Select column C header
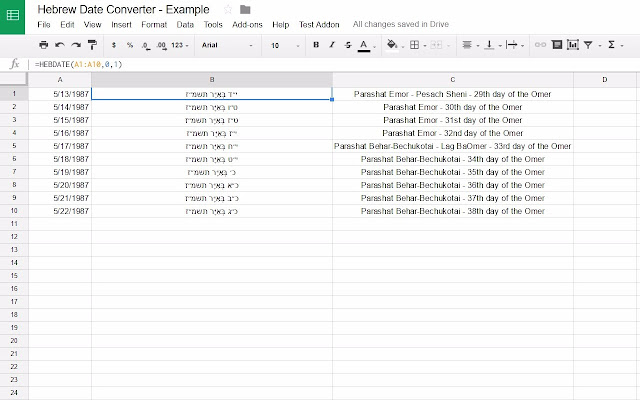This screenshot has height=400, width=640. pyautogui.click(x=453, y=80)
